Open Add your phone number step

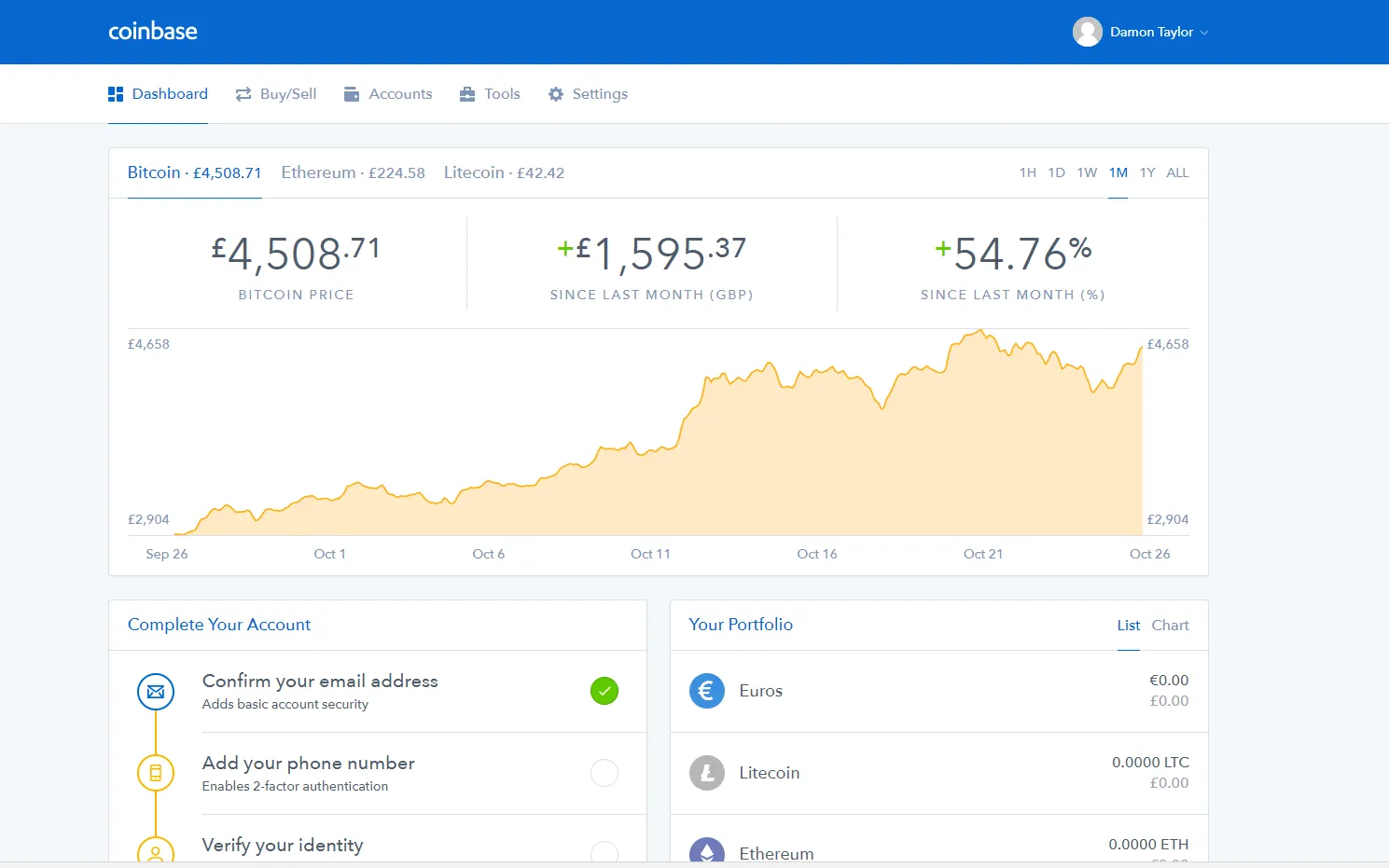(378, 774)
